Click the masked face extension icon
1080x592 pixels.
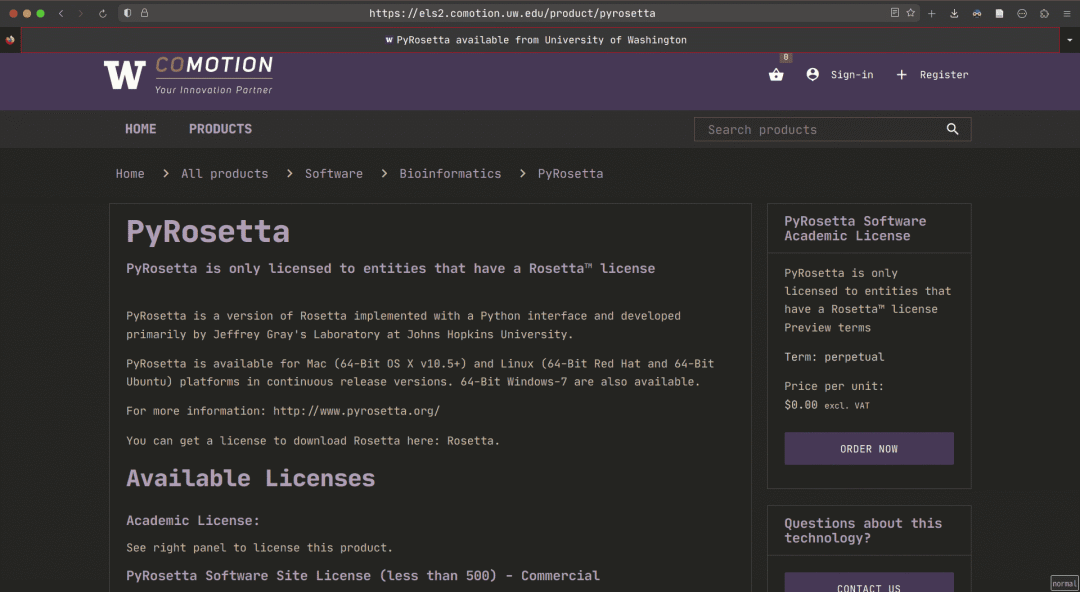pos(977,13)
